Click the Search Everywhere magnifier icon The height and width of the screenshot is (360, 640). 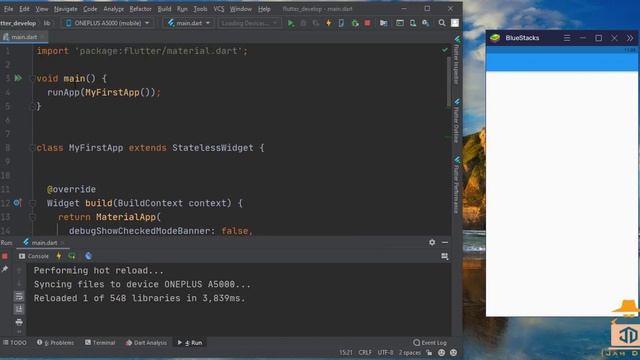coord(442,23)
